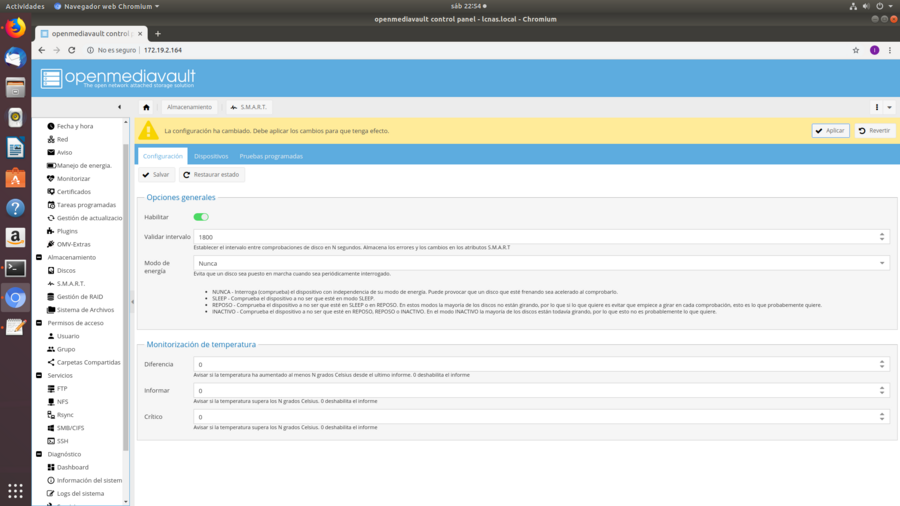
Task: Switch to the Dispositivos tab
Action: (211, 156)
